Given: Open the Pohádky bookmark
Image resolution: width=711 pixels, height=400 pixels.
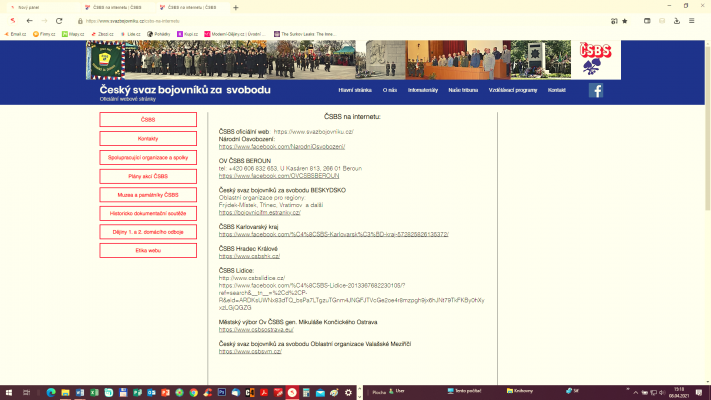Looking at the screenshot, I should [x=159, y=34].
